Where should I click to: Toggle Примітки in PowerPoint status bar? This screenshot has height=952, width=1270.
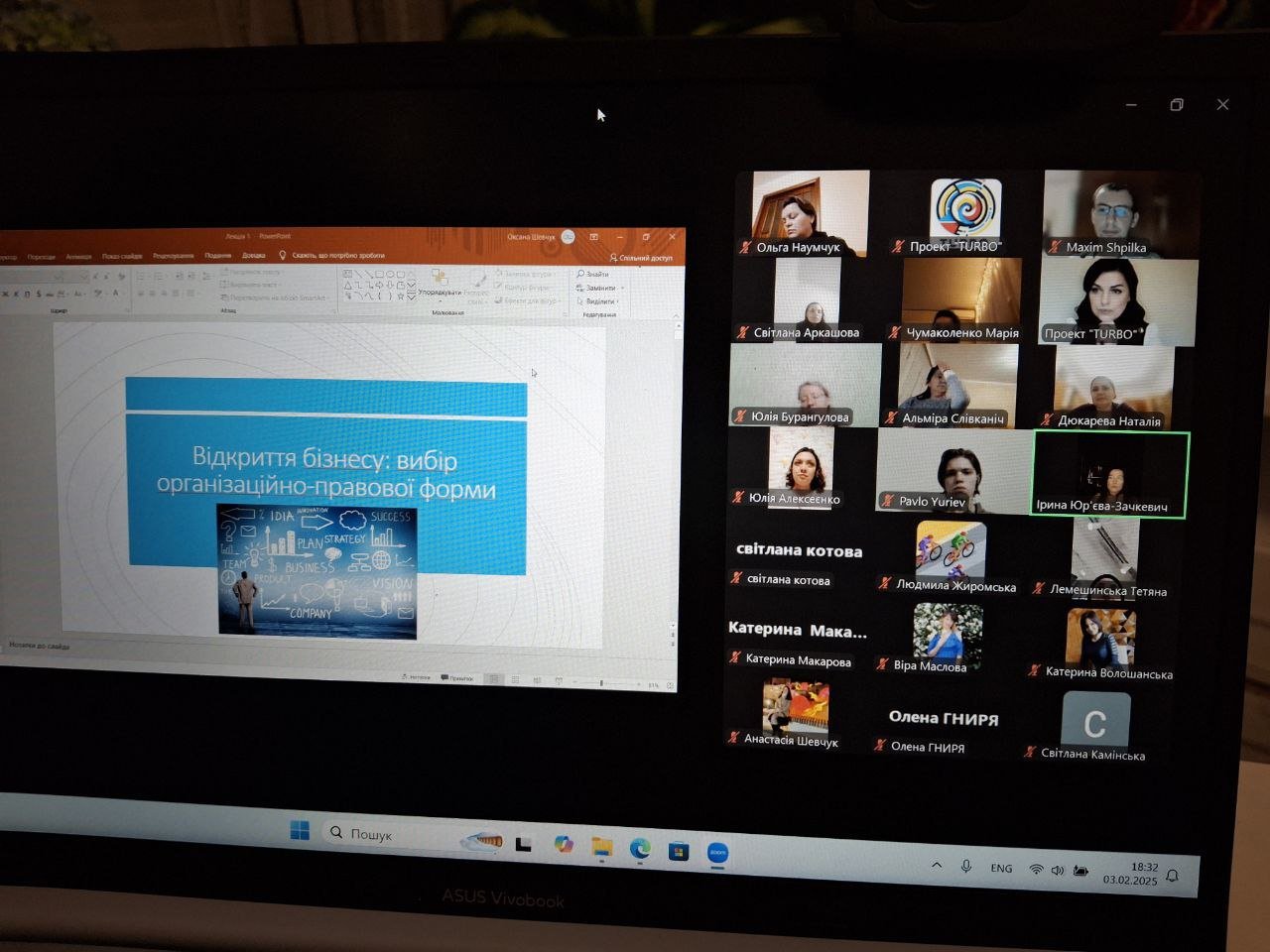(x=458, y=678)
